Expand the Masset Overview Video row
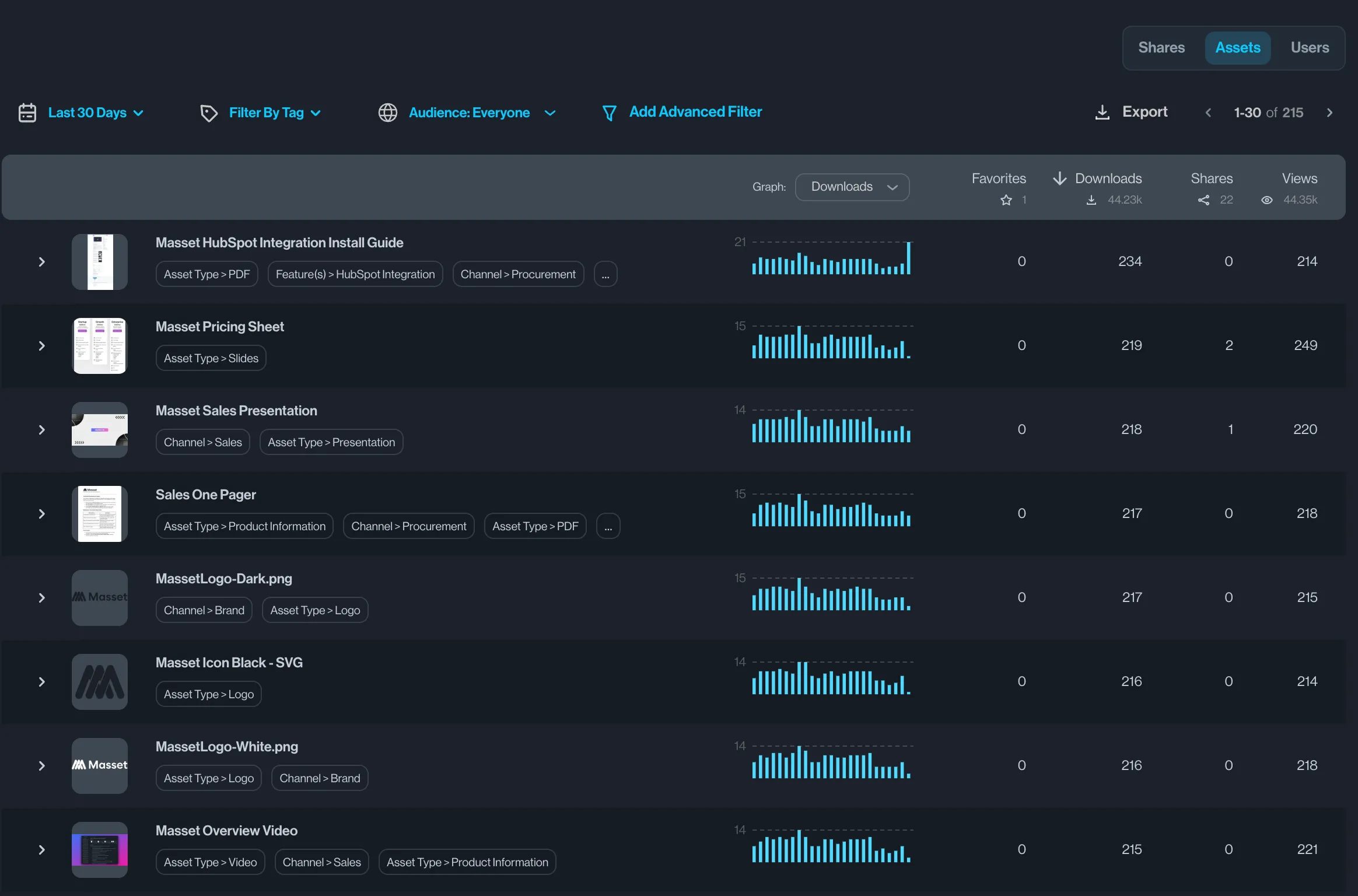This screenshot has width=1358, height=896. point(41,850)
